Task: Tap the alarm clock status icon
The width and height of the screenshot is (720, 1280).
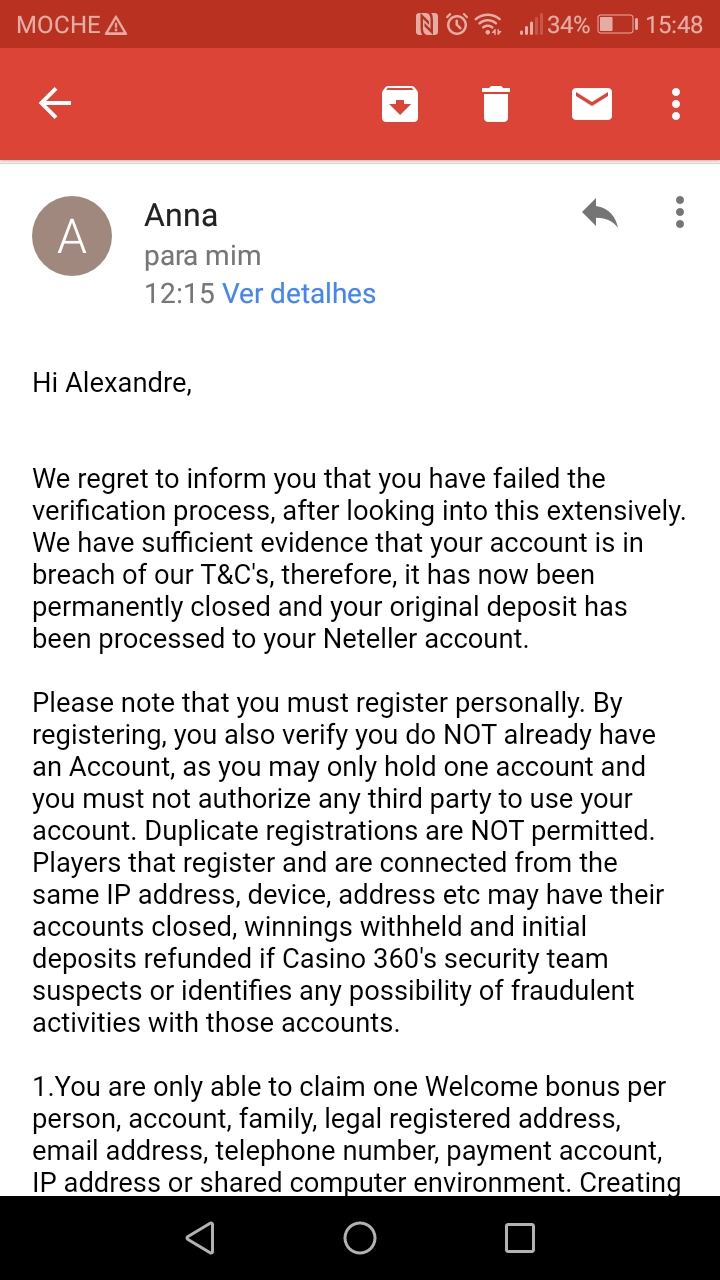Action: [457, 25]
